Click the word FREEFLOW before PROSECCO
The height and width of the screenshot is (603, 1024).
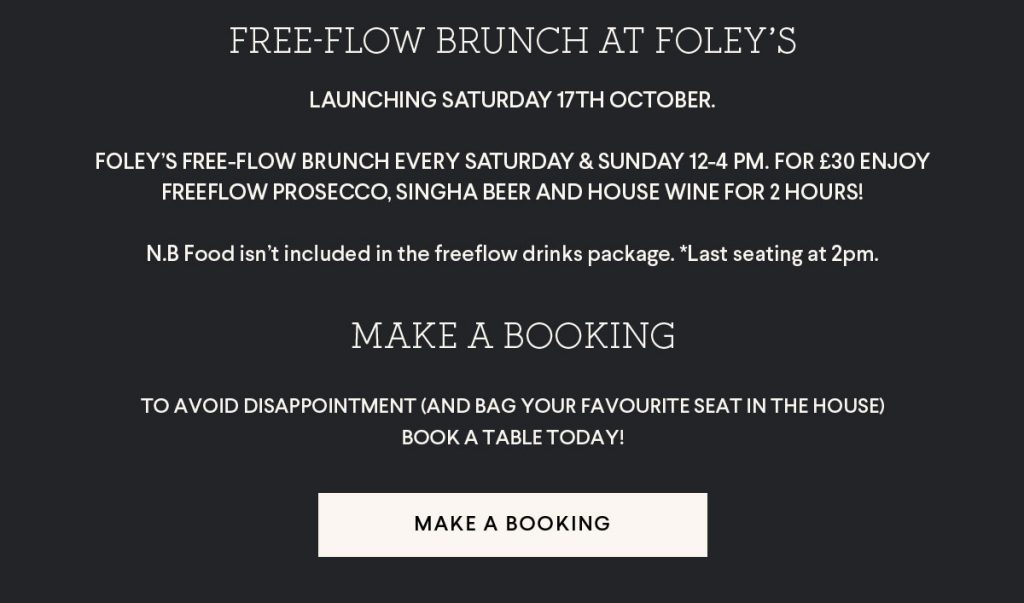click(214, 192)
